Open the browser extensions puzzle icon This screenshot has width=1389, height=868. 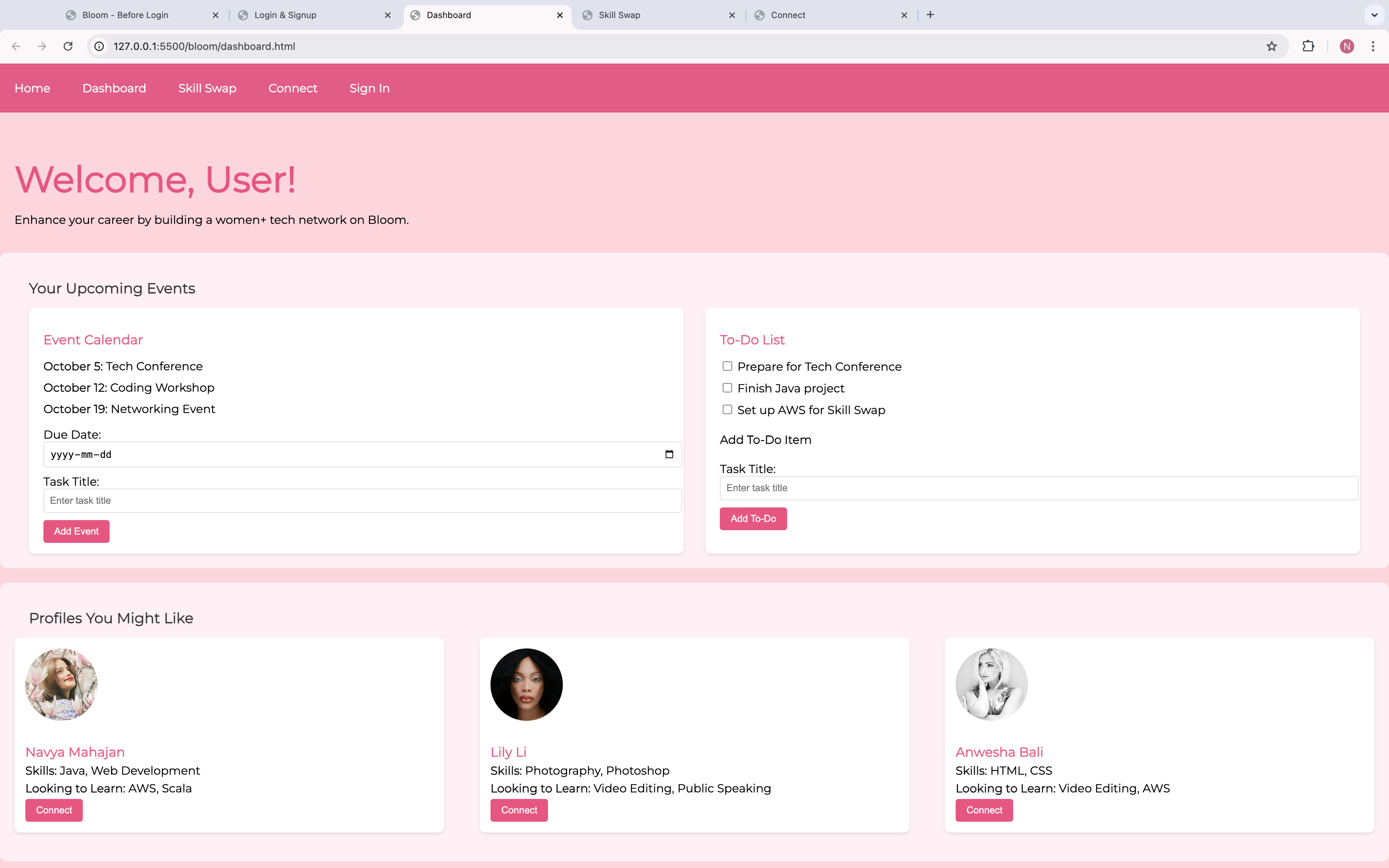1308,46
